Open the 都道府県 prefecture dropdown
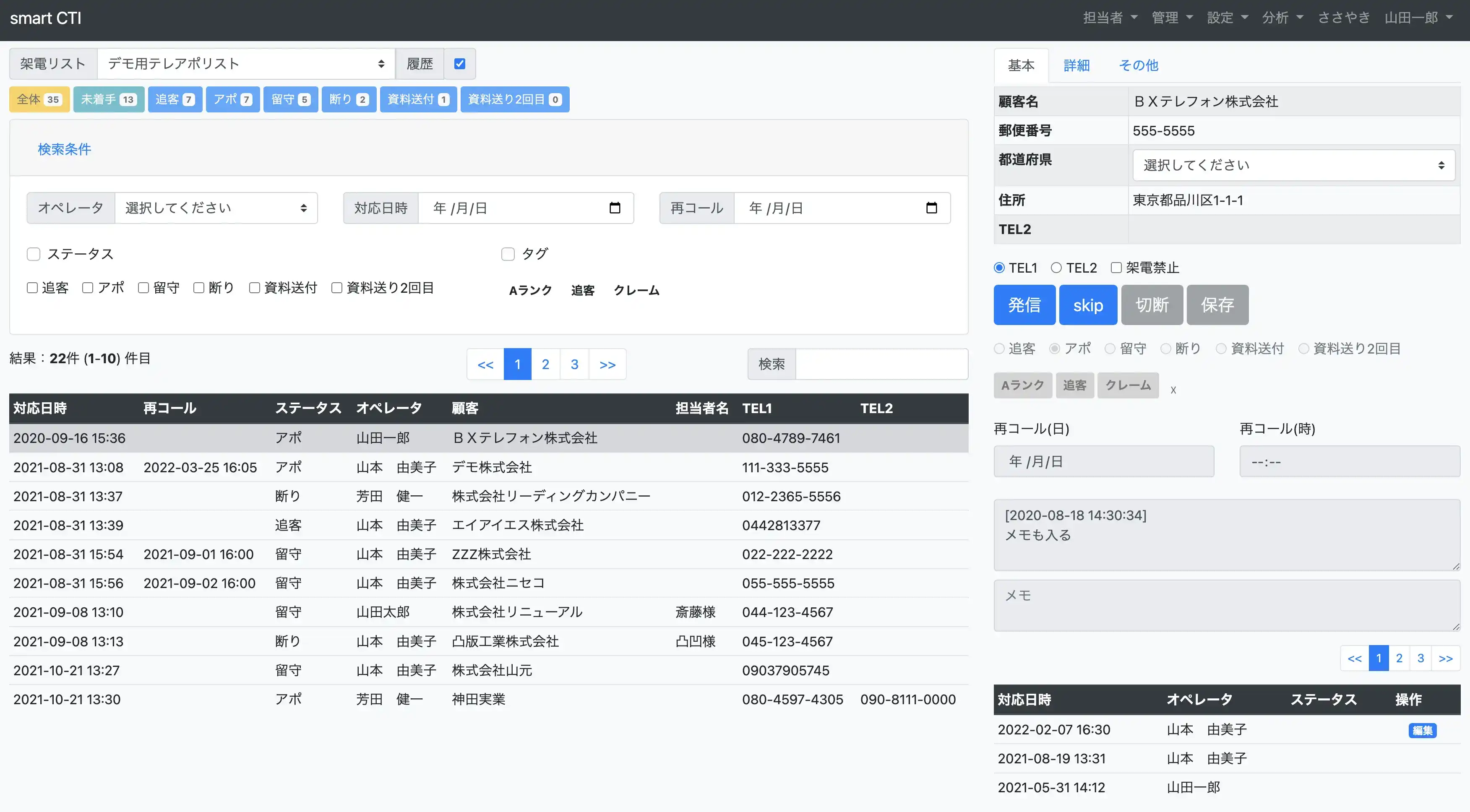The height and width of the screenshot is (812, 1470). (1293, 165)
